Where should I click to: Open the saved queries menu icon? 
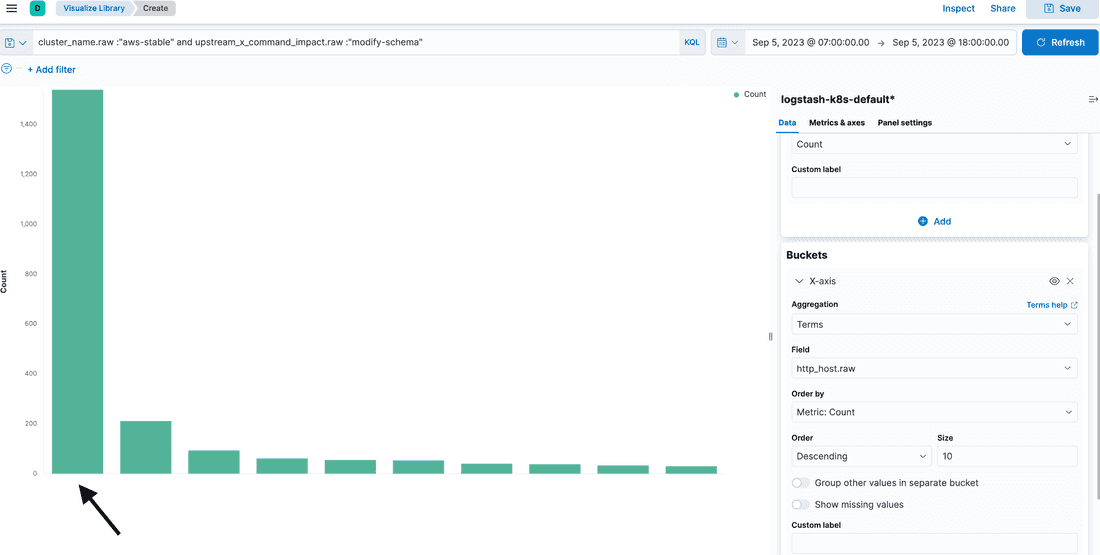tap(15, 43)
